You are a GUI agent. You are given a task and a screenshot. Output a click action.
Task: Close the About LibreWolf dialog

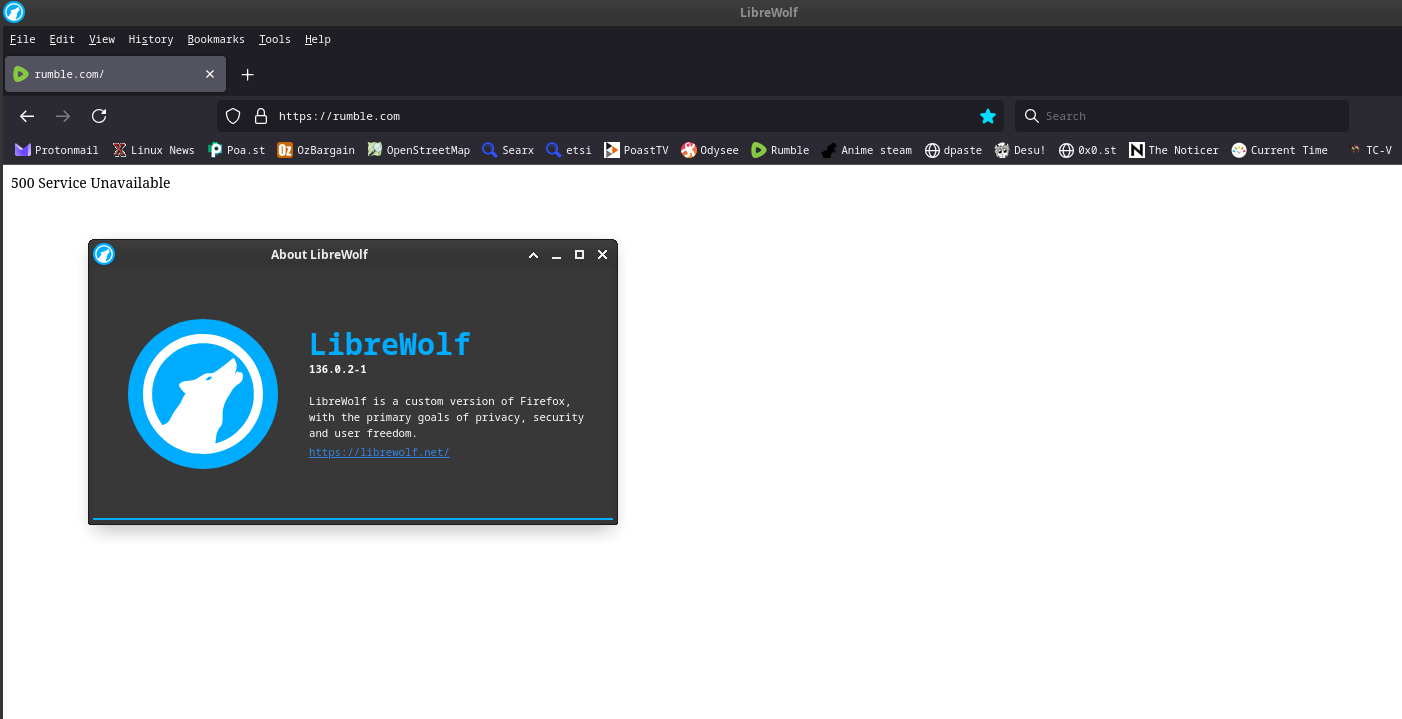point(602,255)
